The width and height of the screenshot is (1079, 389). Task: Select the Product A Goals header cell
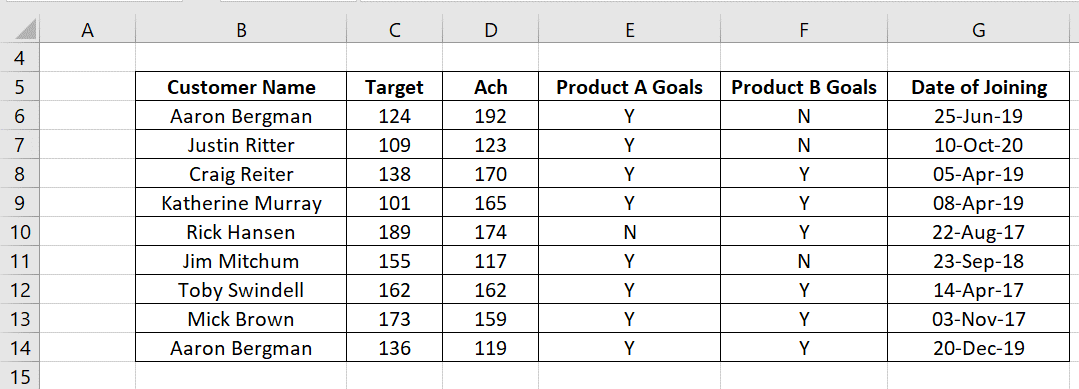[630, 87]
